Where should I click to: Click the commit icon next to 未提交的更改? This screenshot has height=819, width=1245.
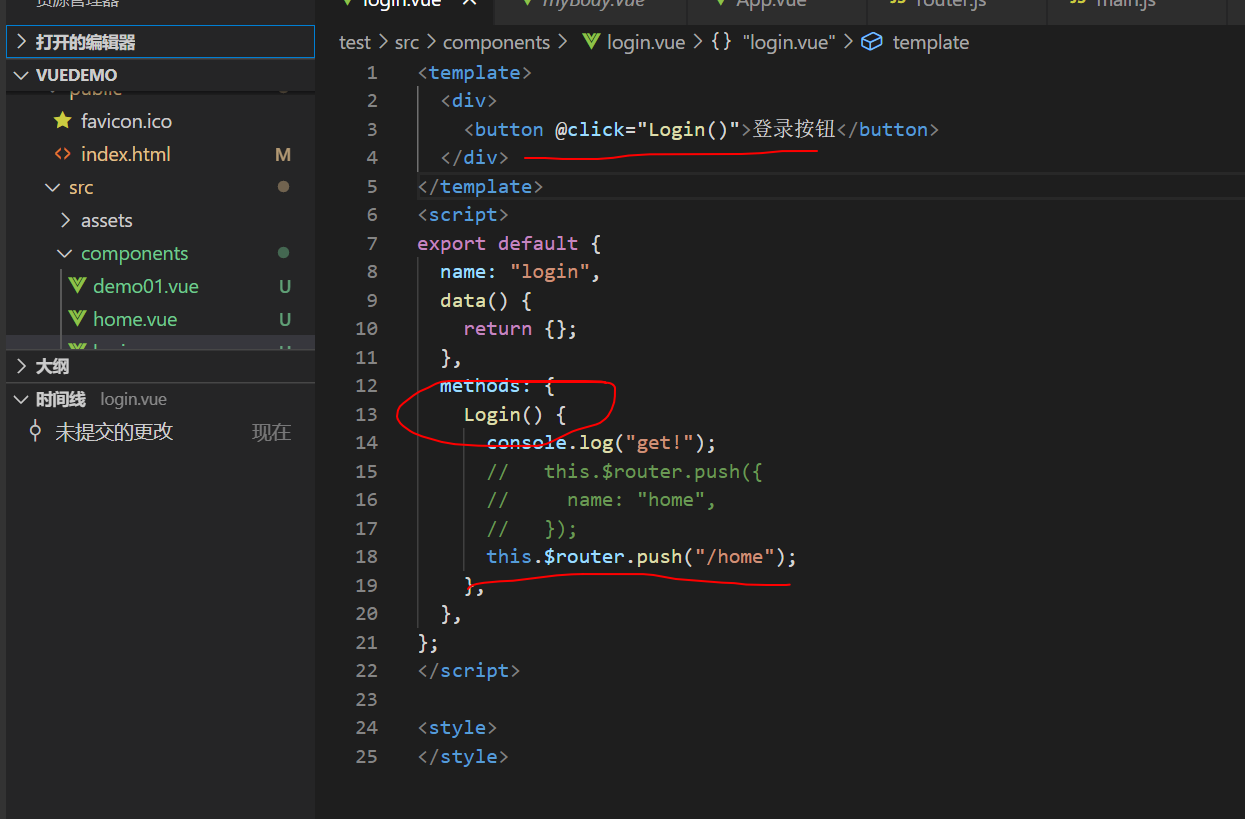(x=36, y=431)
